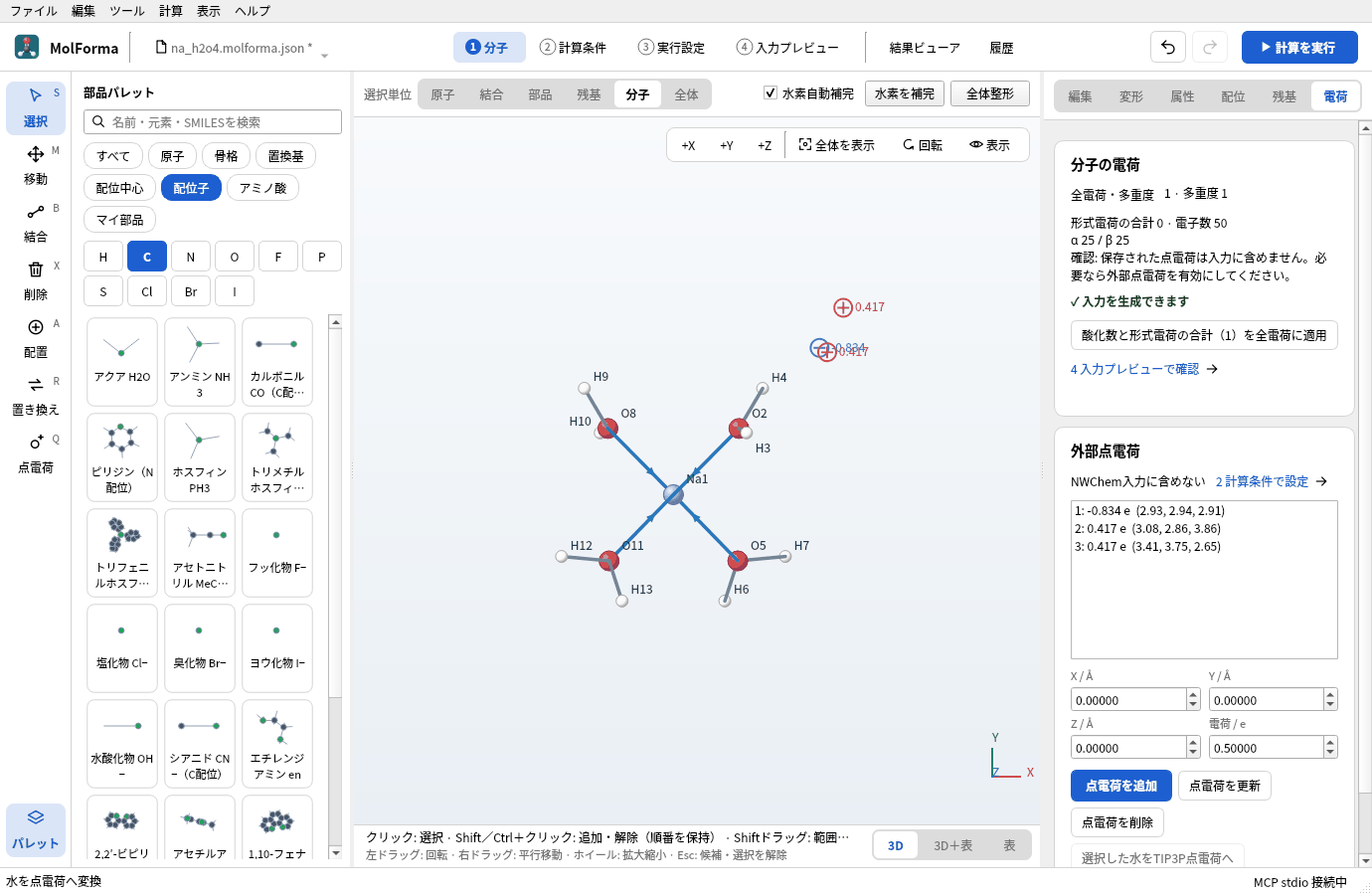Click the 水素を補完 button
The image size is (1372, 895).
(x=905, y=93)
